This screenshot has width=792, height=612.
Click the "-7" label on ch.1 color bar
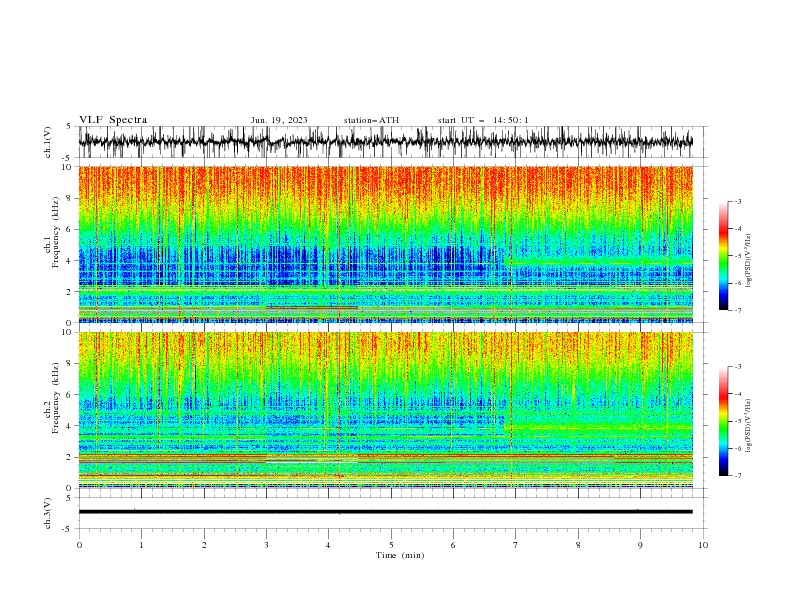[x=738, y=310]
